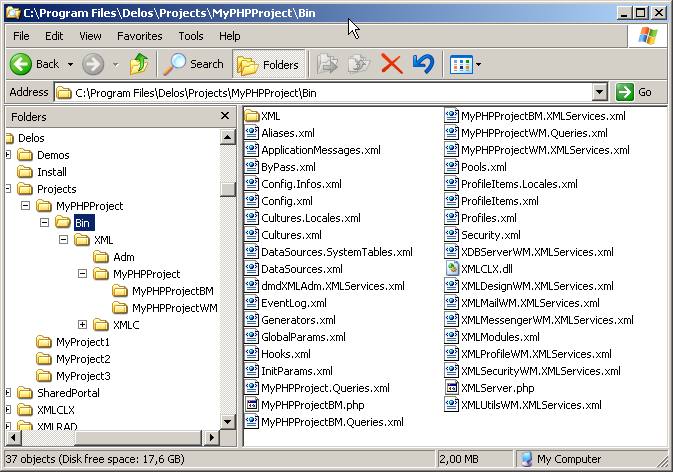
Task: Open the Tools menu
Action: point(190,36)
